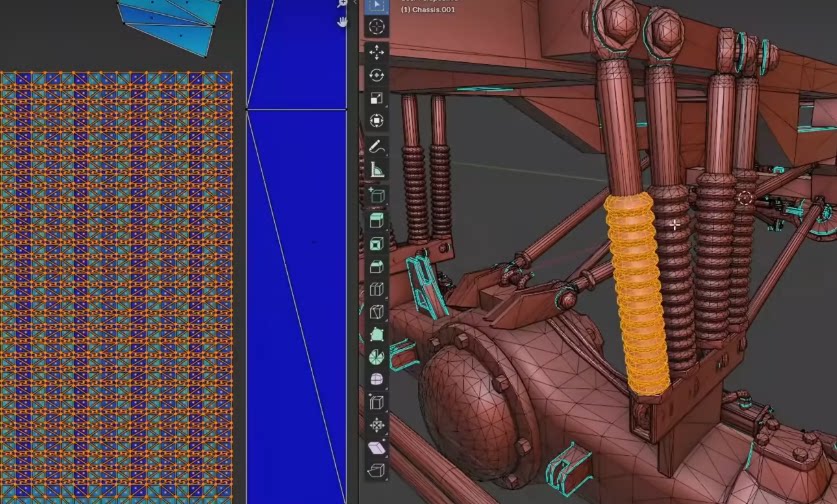The height and width of the screenshot is (504, 837).
Task: Activate the Edge Slide tool
Action: 376,402
